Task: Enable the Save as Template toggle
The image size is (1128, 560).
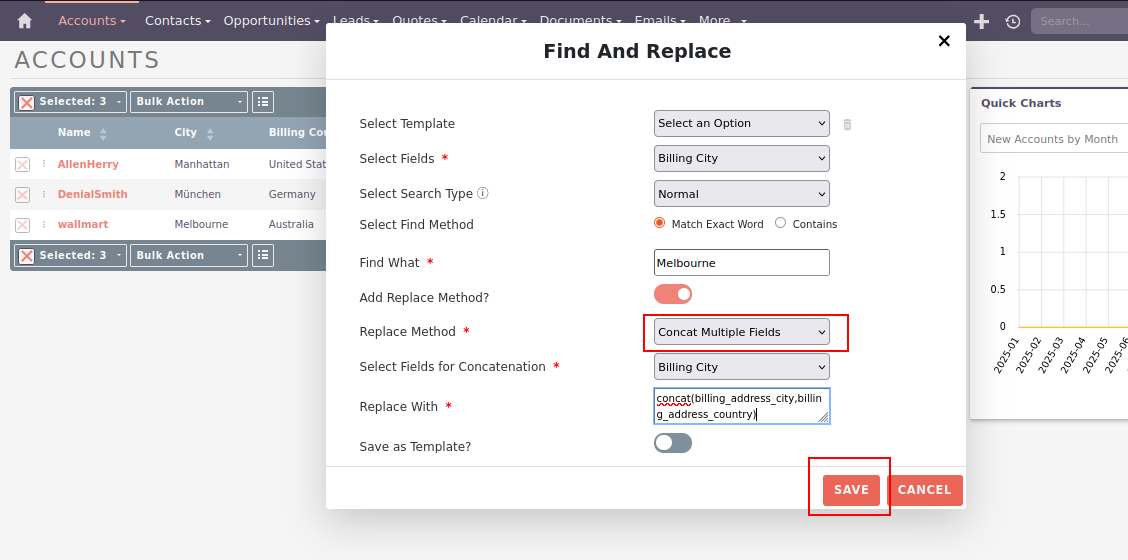Action: 673,443
